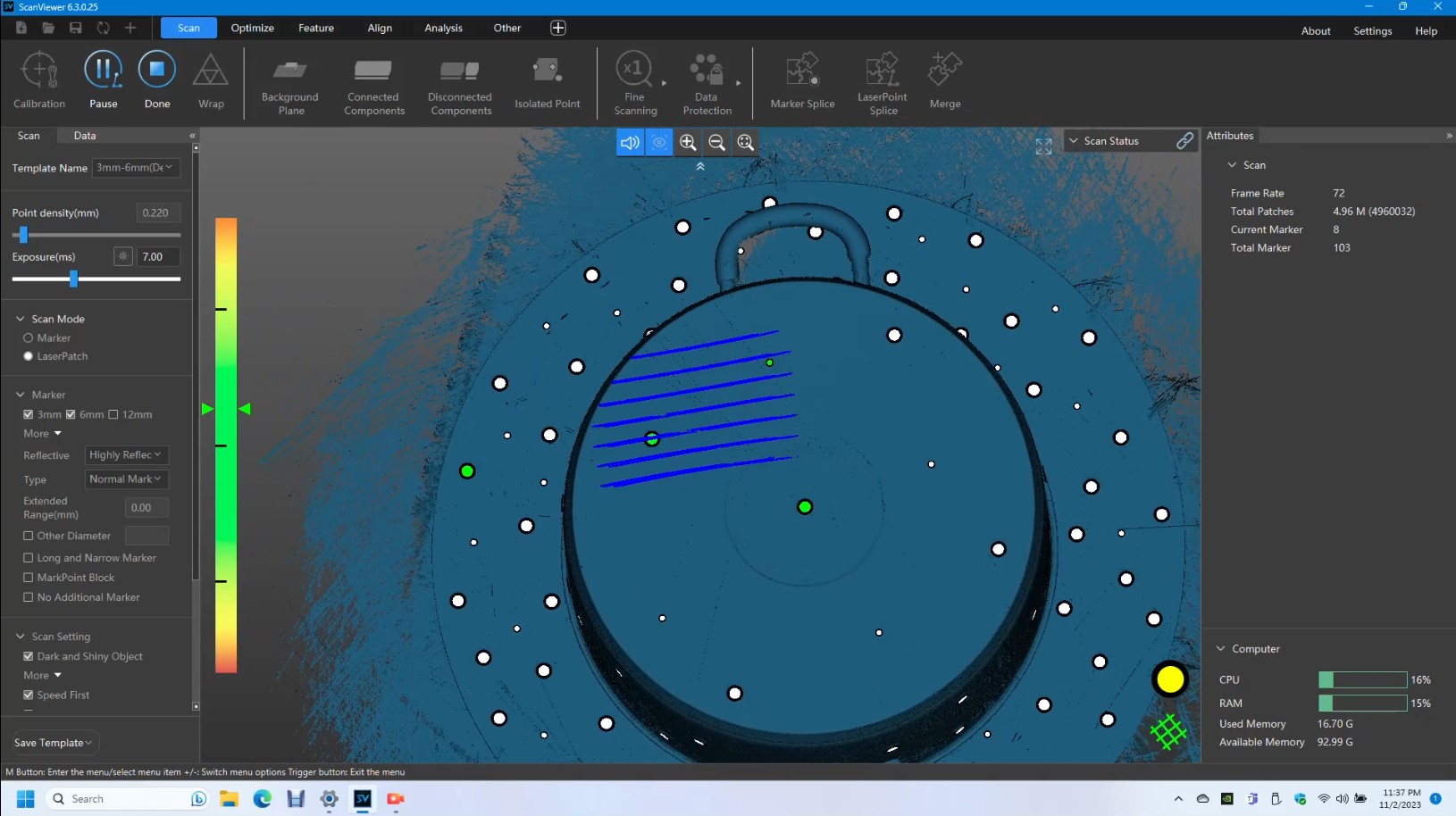This screenshot has height=816, width=1456.
Task: Select Connected Components tool
Action: click(374, 87)
